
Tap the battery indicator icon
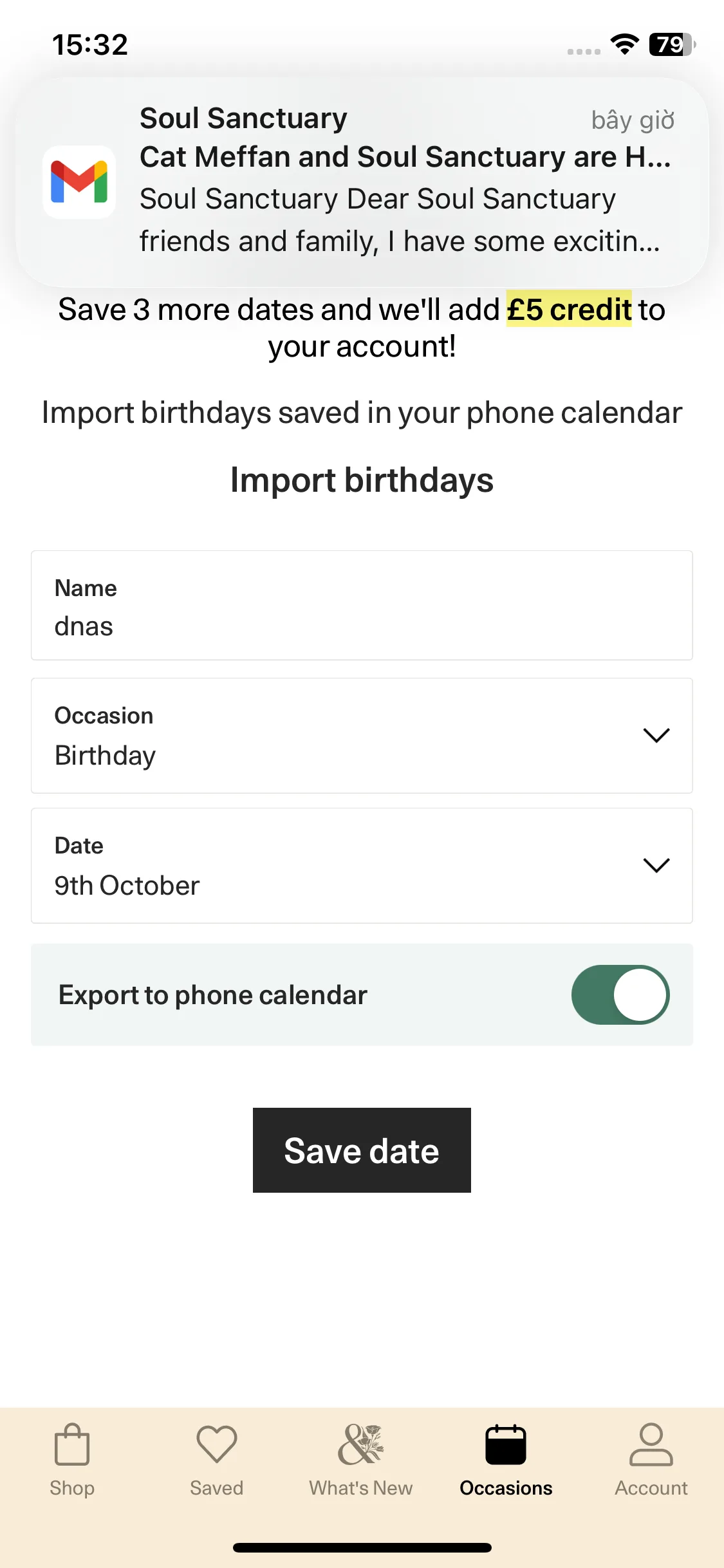point(673,44)
